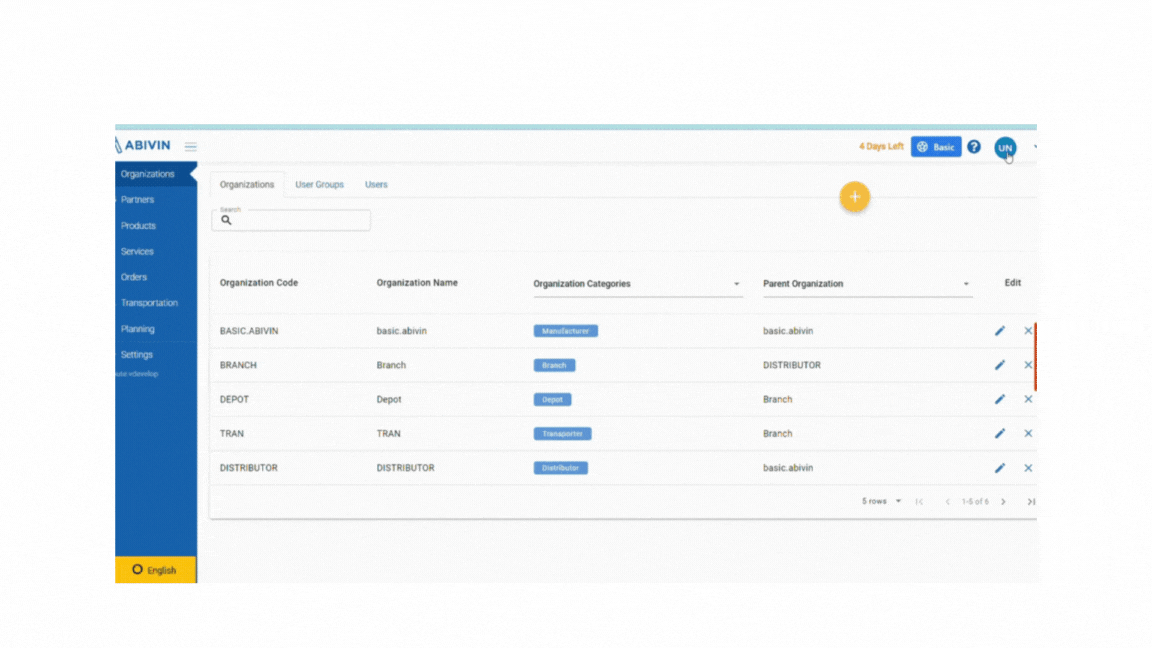
Task: Delete the TRAN organization row
Action: point(1028,433)
